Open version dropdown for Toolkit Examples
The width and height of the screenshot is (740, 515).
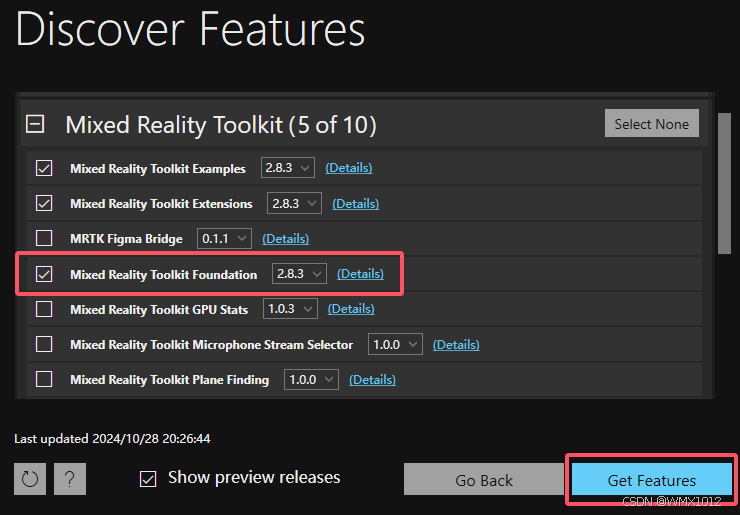pyautogui.click(x=288, y=168)
